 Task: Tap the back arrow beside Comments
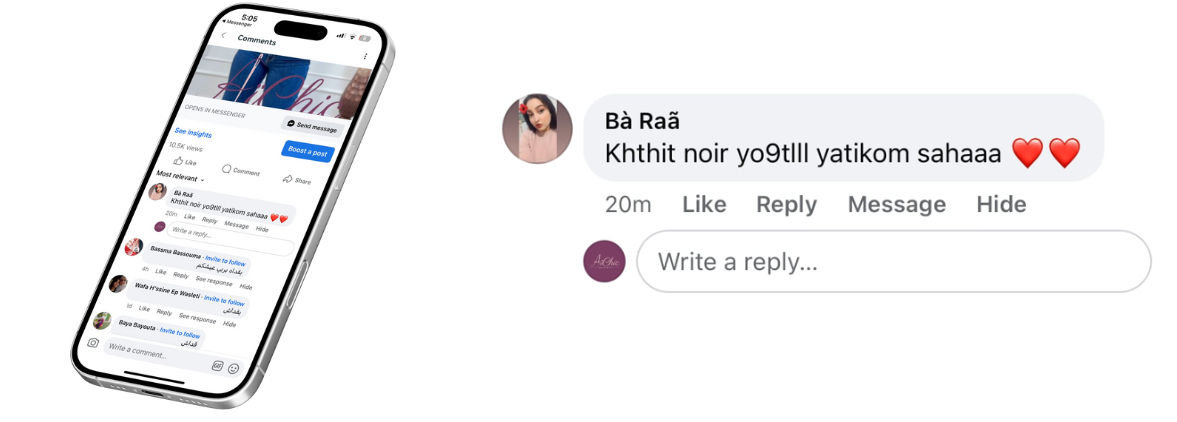(x=223, y=35)
